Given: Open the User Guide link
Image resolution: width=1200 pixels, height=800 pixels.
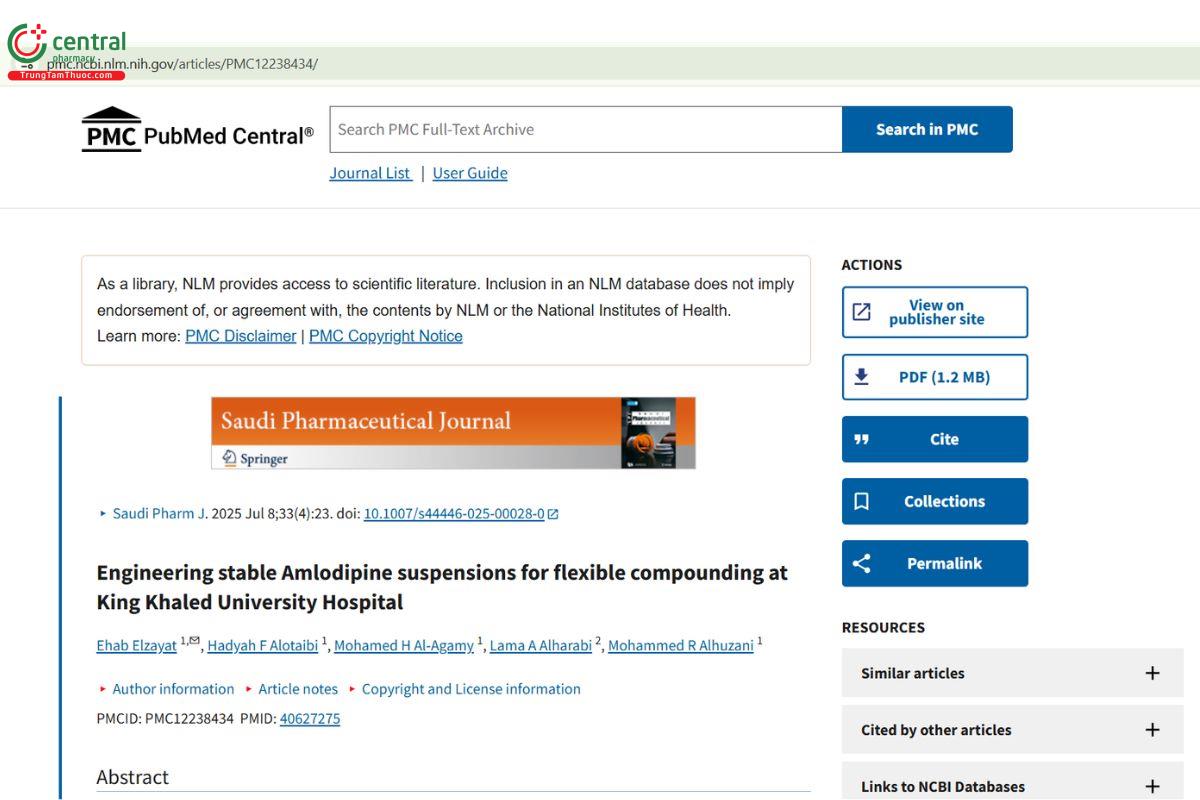Looking at the screenshot, I should 470,173.
